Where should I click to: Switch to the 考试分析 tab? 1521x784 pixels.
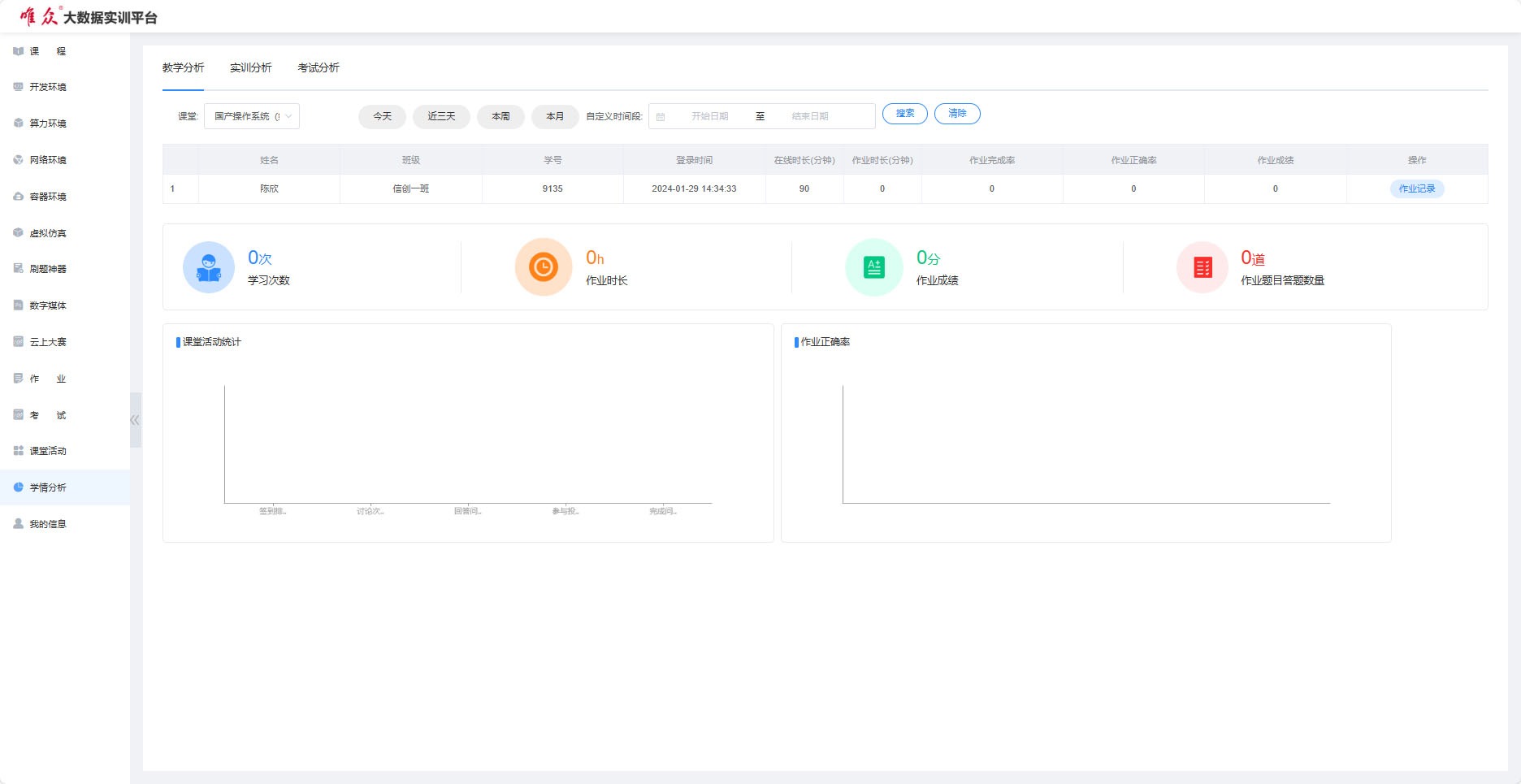[318, 68]
